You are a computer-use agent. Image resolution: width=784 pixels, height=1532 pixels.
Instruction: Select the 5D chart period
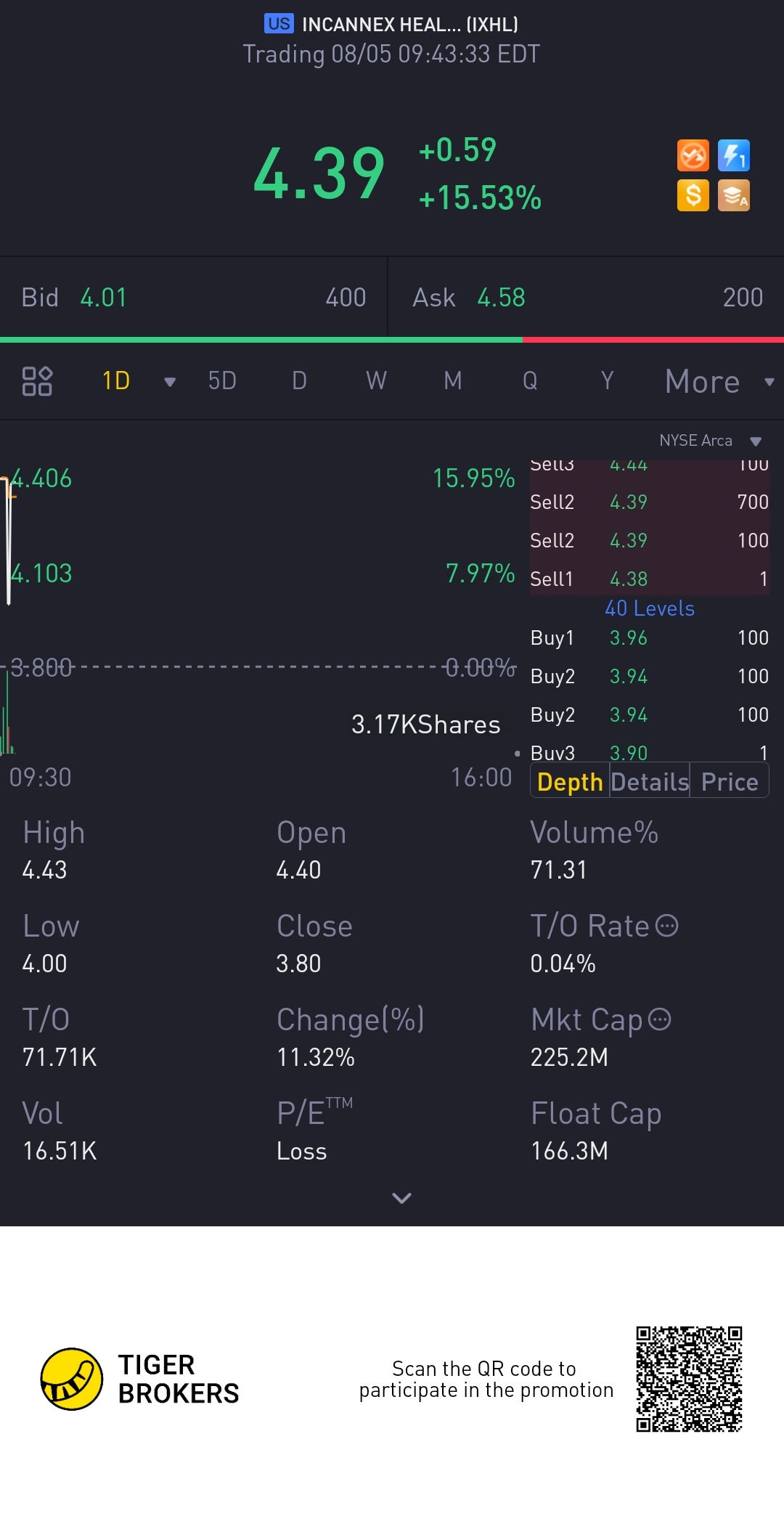point(222,380)
